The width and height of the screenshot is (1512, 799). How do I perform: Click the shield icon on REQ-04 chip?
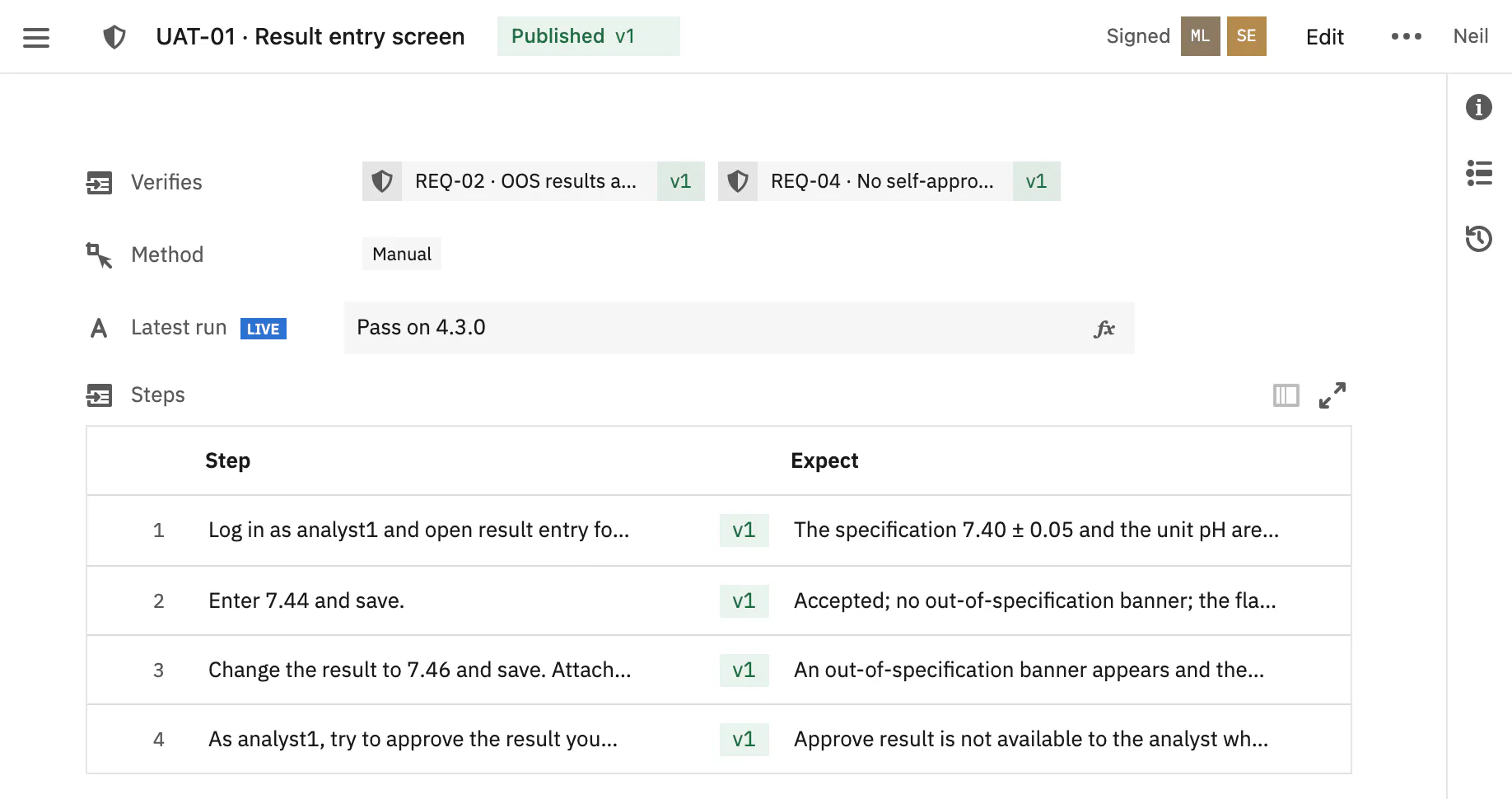[x=738, y=181]
